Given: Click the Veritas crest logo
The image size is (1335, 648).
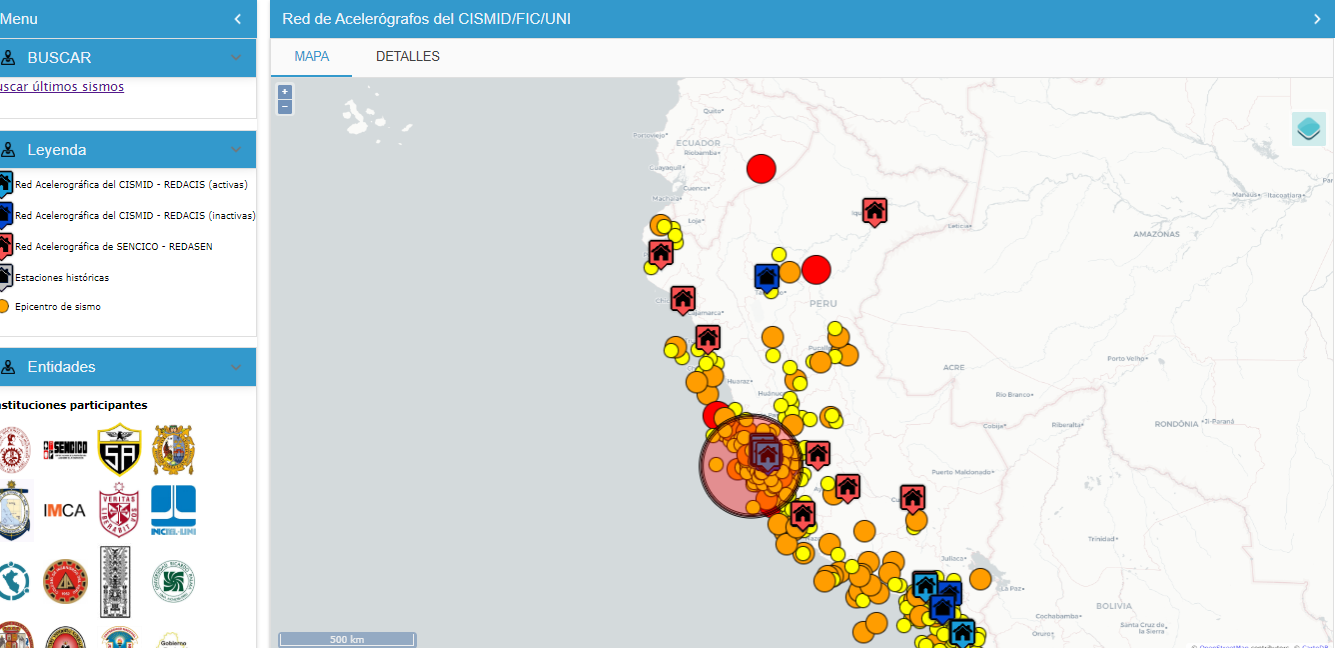Looking at the screenshot, I should (x=119, y=512).
